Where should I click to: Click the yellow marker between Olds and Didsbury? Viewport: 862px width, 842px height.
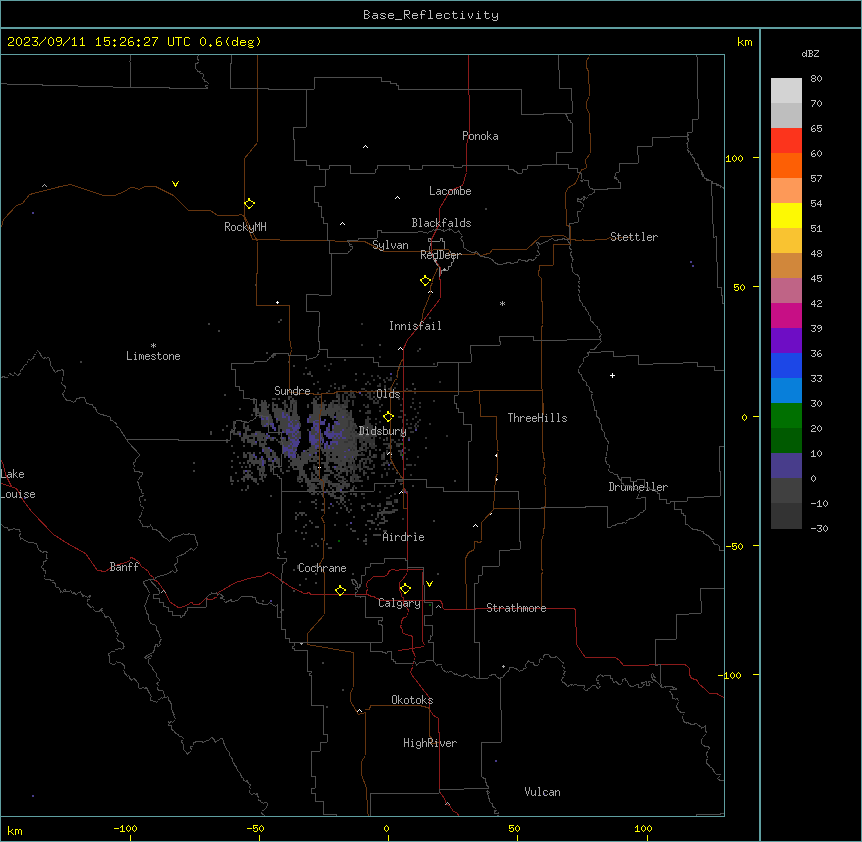pos(388,417)
